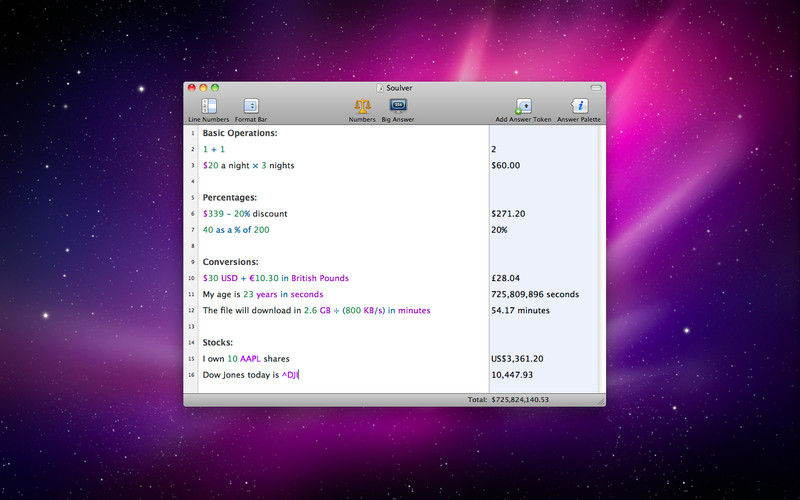
Task: Click the "Dow Jones today is ^DJI" line
Action: pyautogui.click(x=251, y=374)
